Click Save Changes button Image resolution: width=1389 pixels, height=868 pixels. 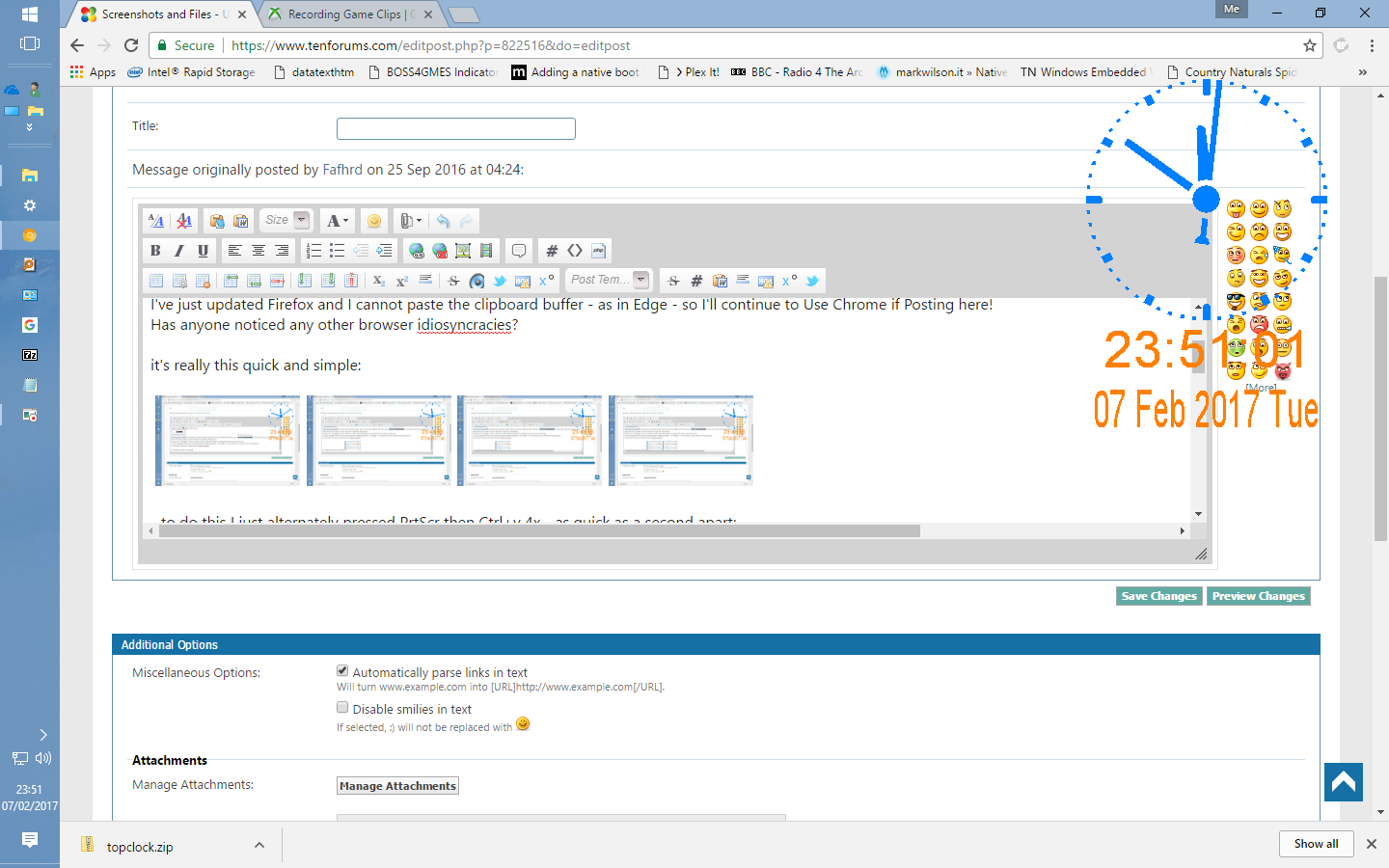[1159, 596]
